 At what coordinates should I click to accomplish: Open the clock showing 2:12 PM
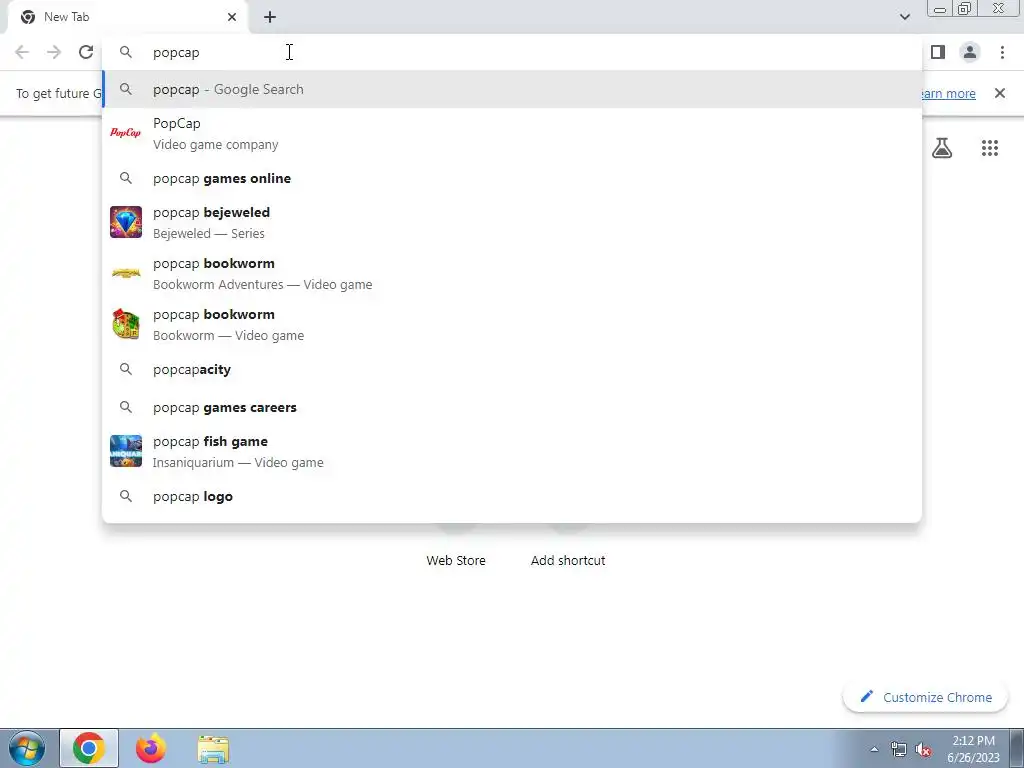[973, 749]
